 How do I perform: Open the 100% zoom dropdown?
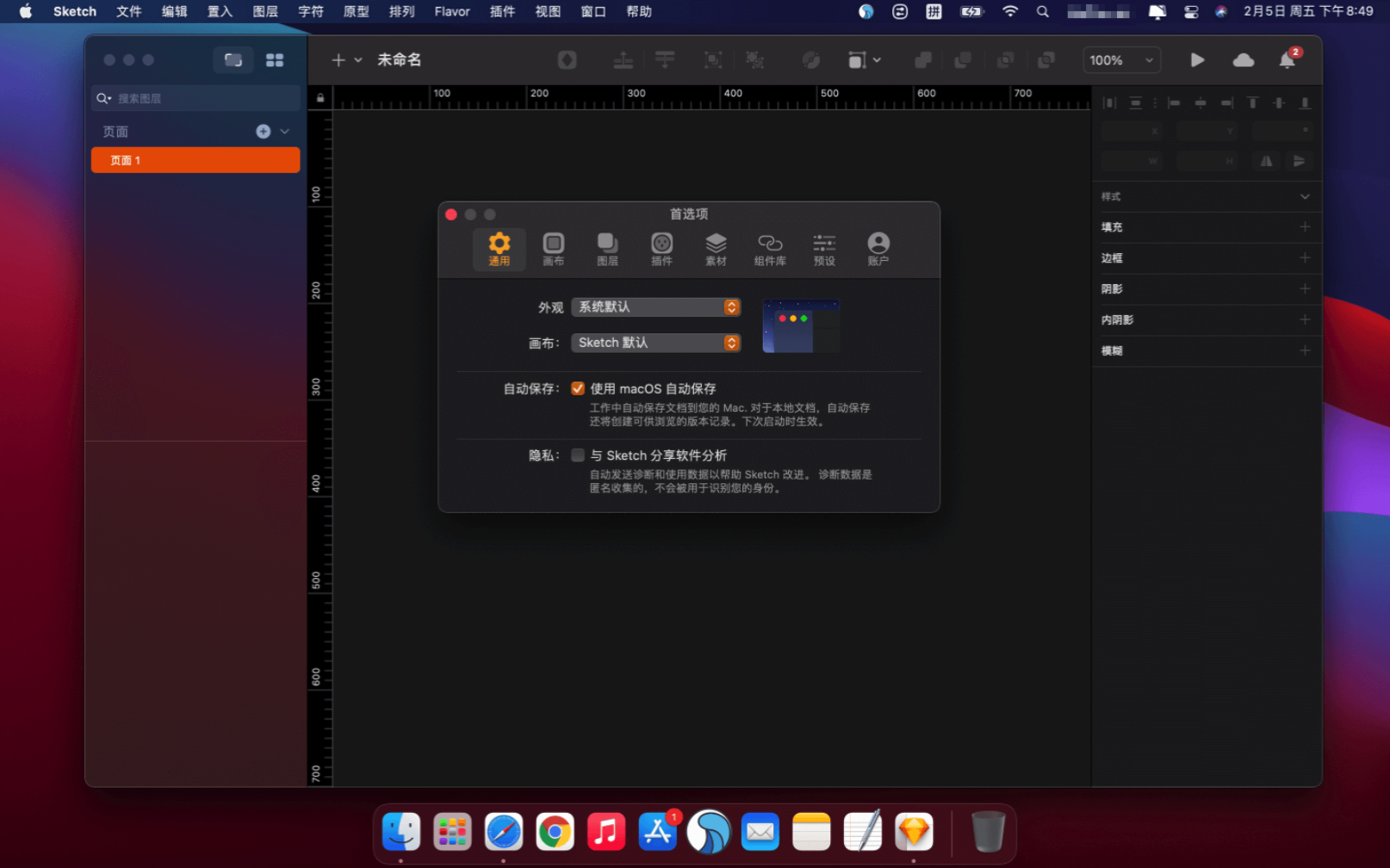(1120, 60)
